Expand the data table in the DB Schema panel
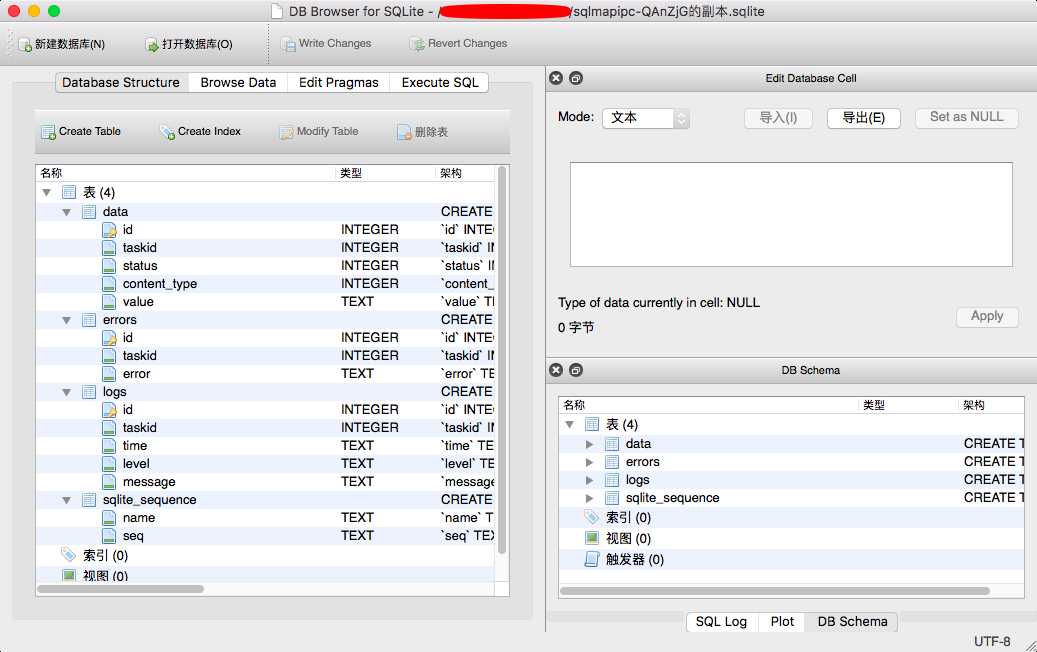Image resolution: width=1037 pixels, height=652 pixels. 589,444
